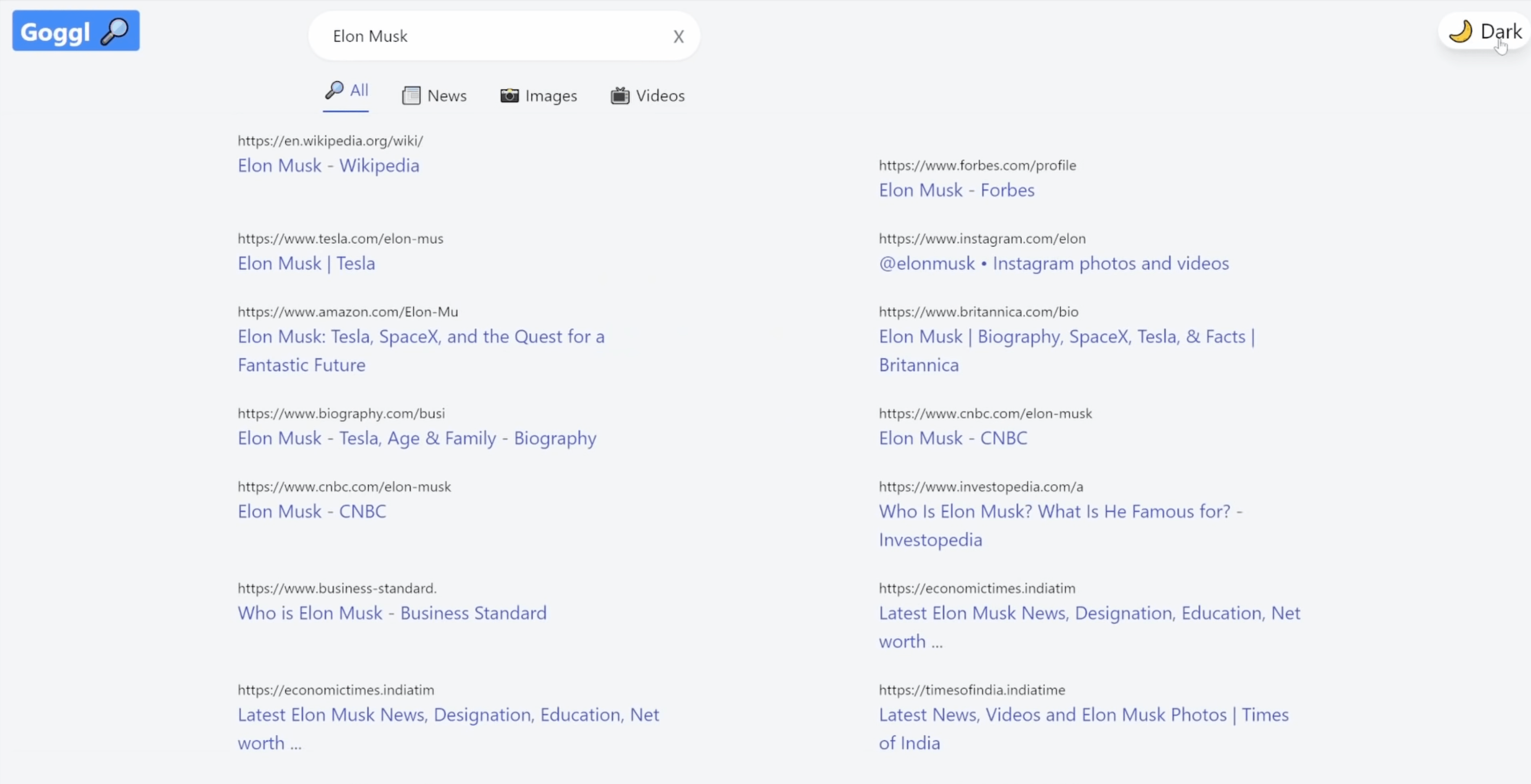Screen dimensions: 1531x784
Task: Click the moon icon beside Dark
Action: click(x=1460, y=31)
